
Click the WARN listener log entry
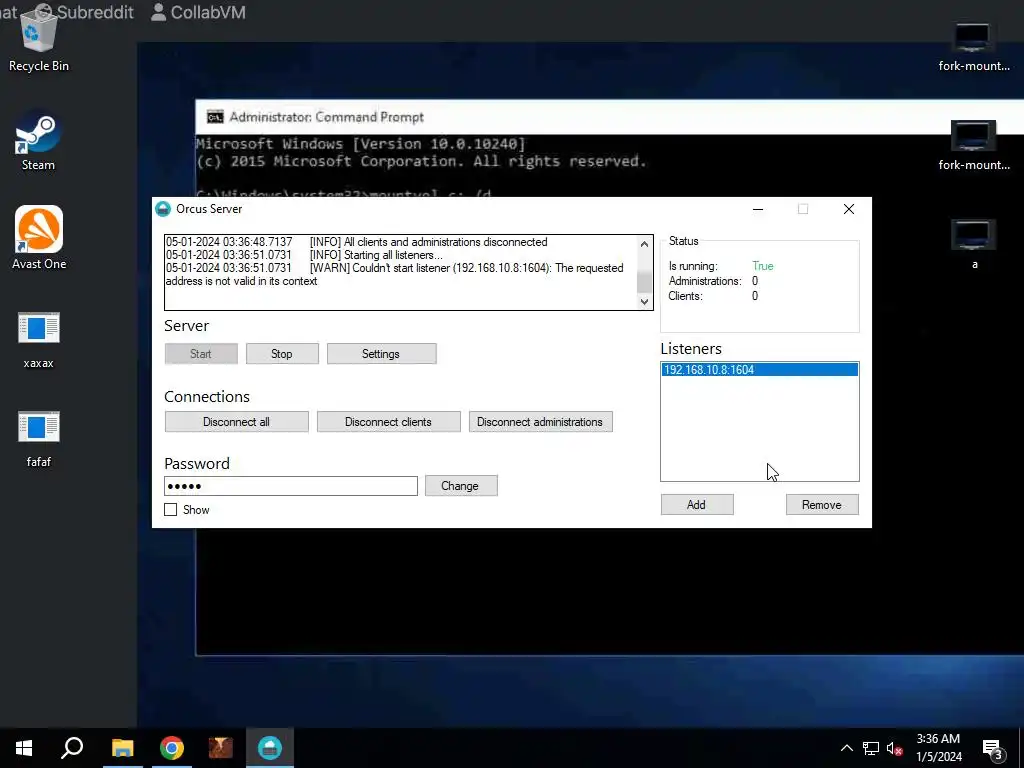tap(394, 274)
